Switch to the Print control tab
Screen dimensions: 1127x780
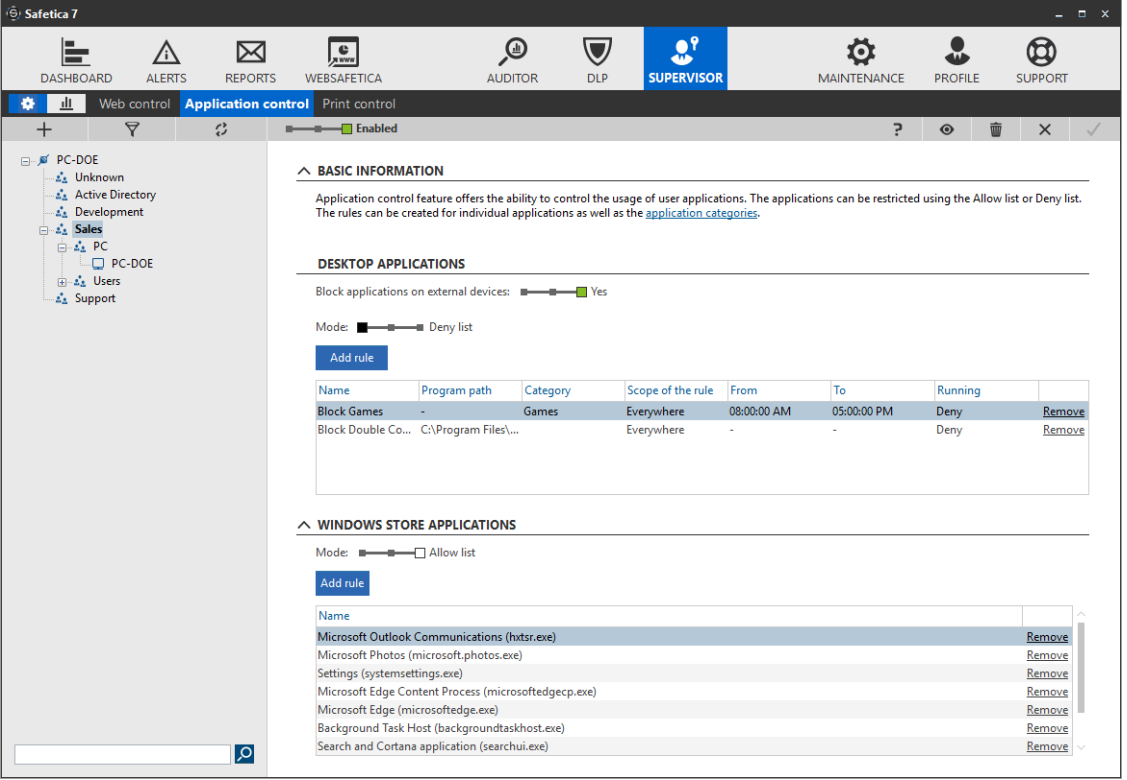tap(359, 104)
